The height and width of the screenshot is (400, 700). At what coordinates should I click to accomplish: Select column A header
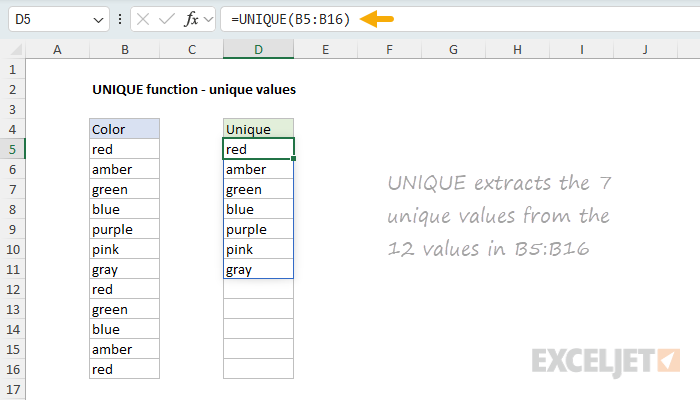[x=57, y=50]
